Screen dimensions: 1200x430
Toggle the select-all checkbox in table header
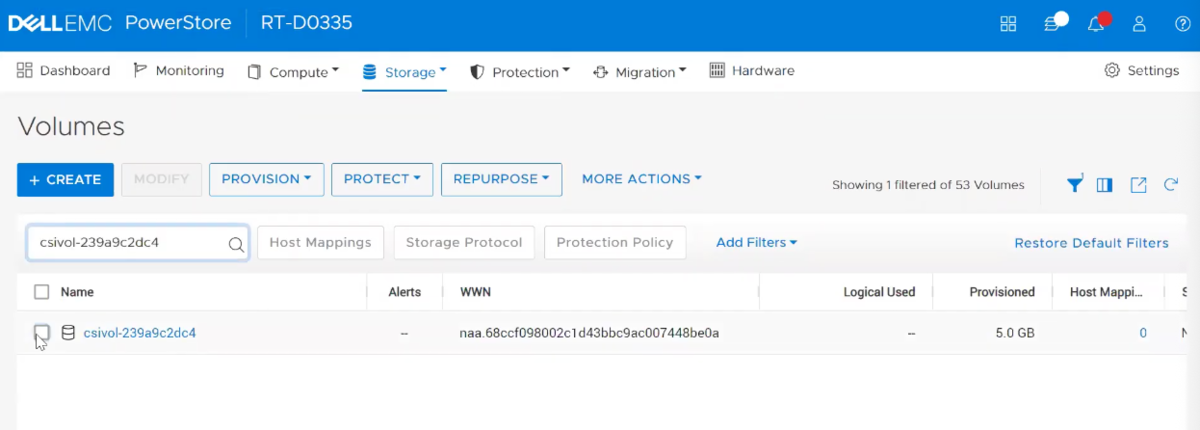(x=42, y=292)
